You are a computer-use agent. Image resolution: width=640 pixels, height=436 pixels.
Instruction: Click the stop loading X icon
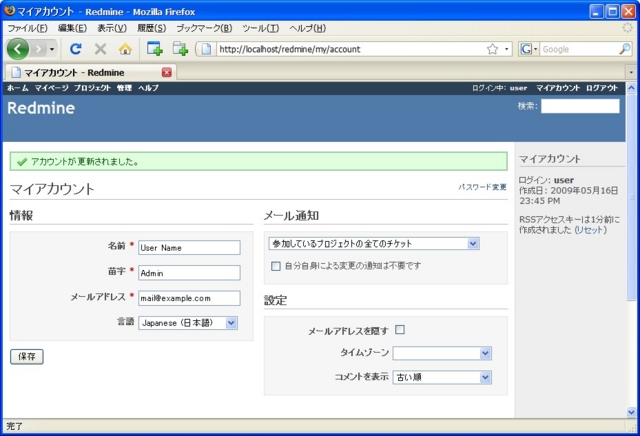100,49
